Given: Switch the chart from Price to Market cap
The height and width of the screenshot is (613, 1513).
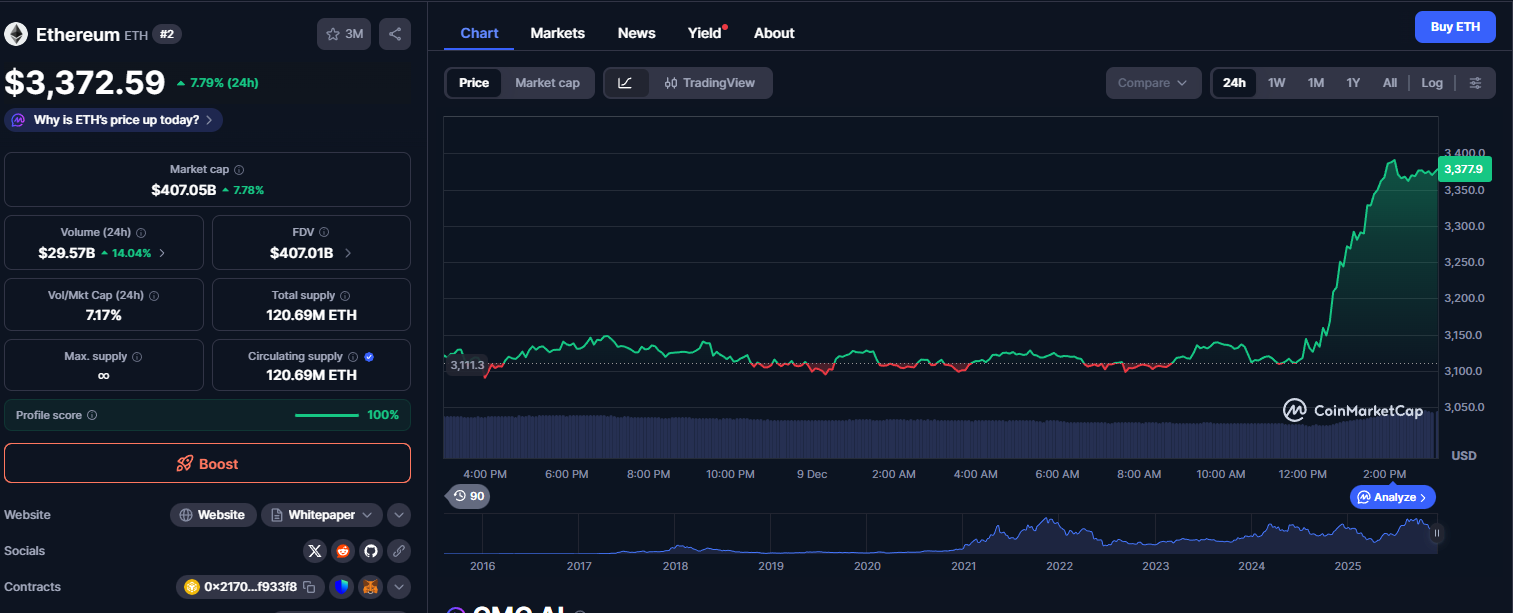Looking at the screenshot, I should coord(547,83).
